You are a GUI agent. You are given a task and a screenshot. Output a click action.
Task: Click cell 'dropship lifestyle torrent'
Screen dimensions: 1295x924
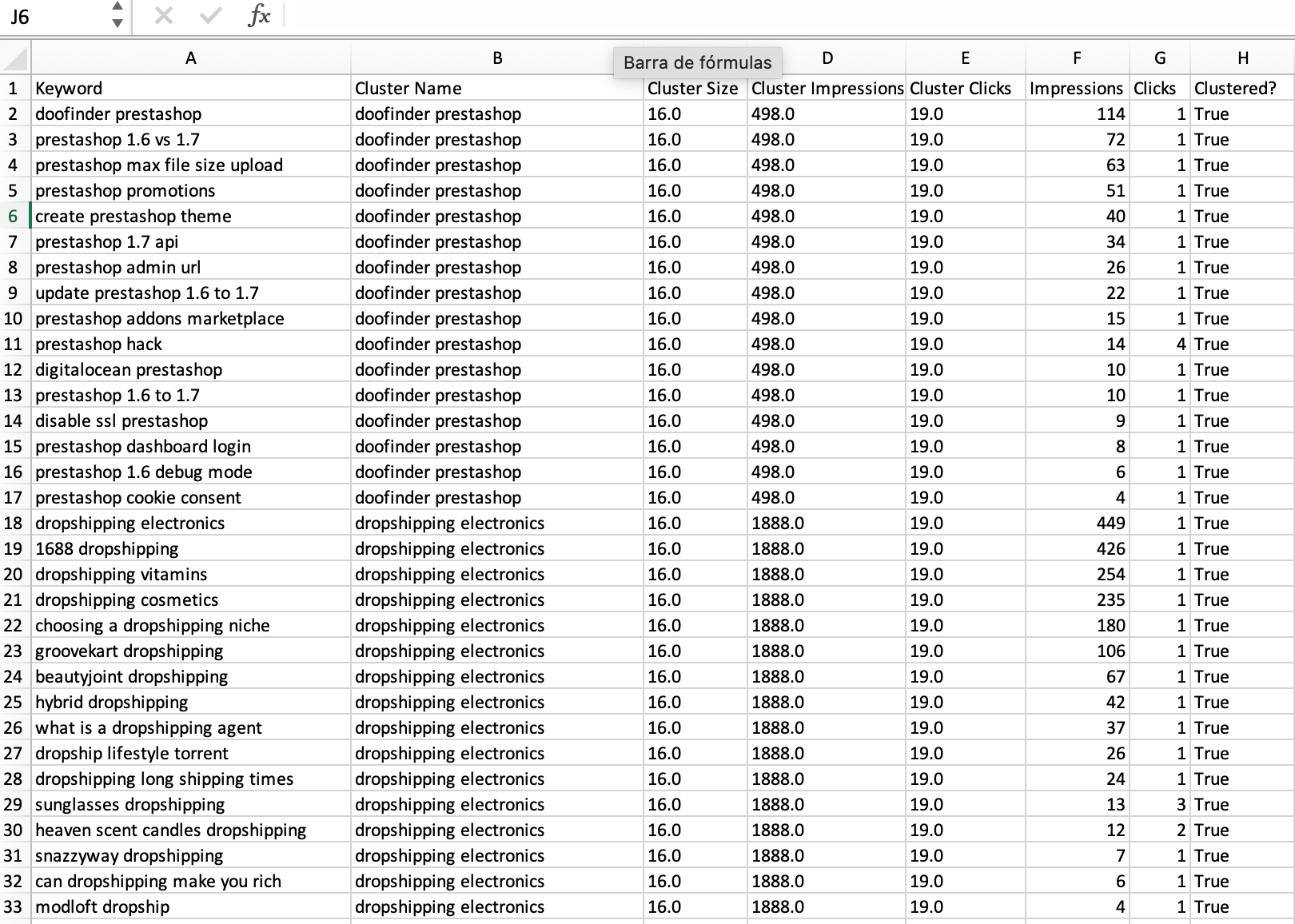(x=190, y=753)
